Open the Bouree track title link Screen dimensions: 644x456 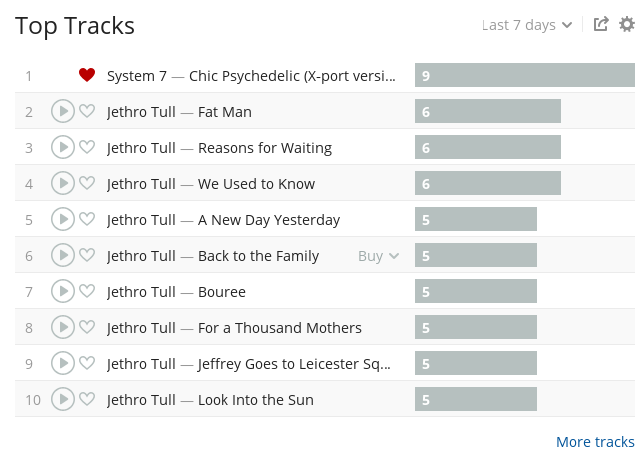222,292
